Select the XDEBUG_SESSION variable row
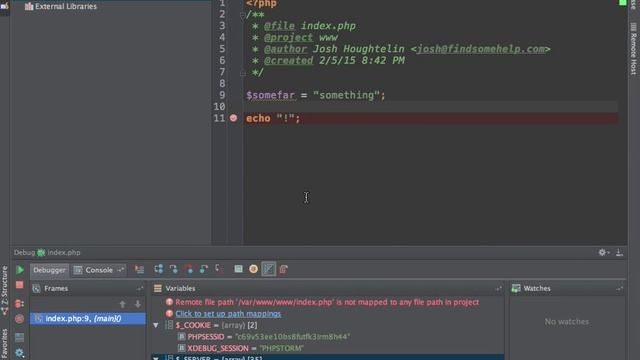640x360 pixels. click(x=328, y=348)
